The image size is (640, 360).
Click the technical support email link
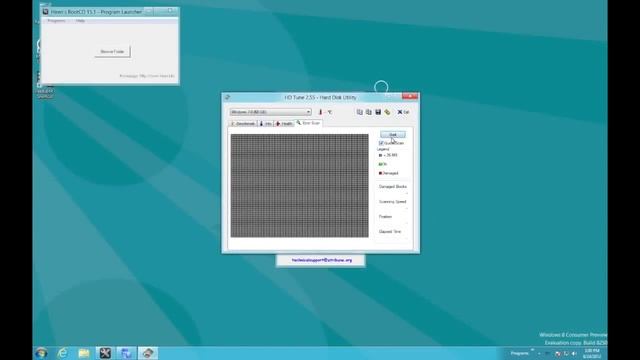[322, 260]
